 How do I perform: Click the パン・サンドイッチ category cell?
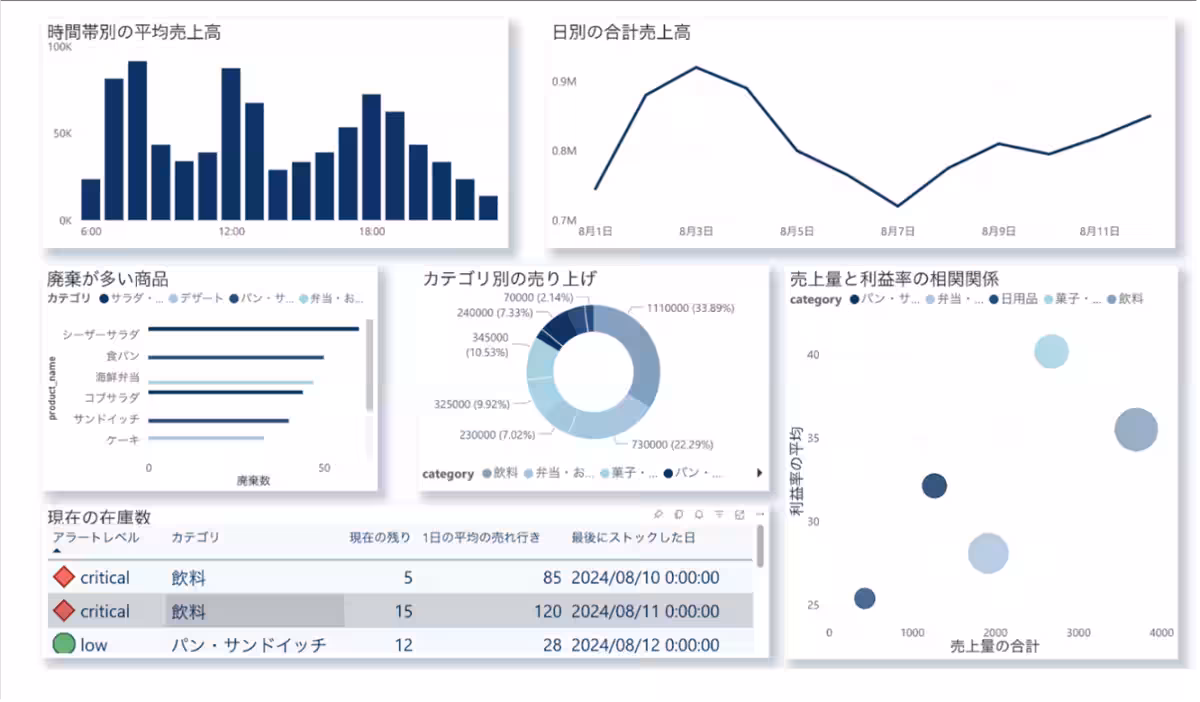click(x=248, y=645)
